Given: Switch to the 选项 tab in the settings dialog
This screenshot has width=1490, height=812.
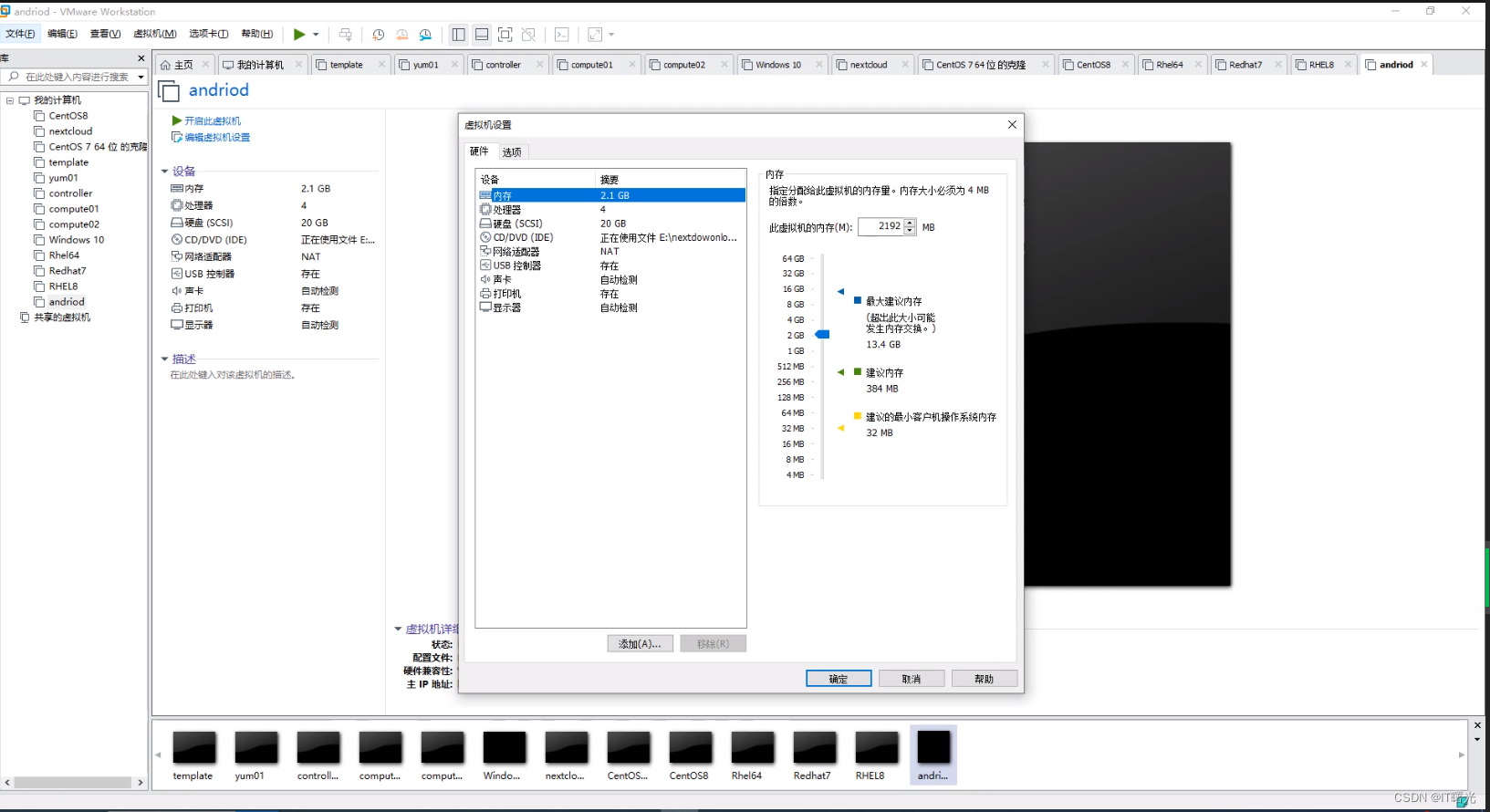Looking at the screenshot, I should point(512,152).
